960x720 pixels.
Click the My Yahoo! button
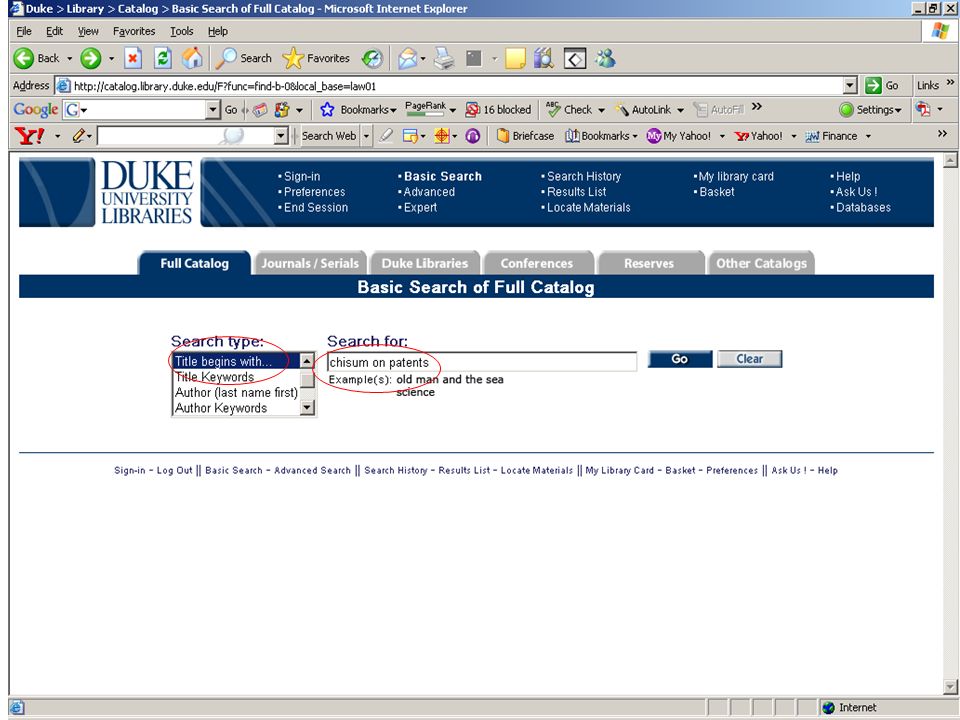click(679, 136)
